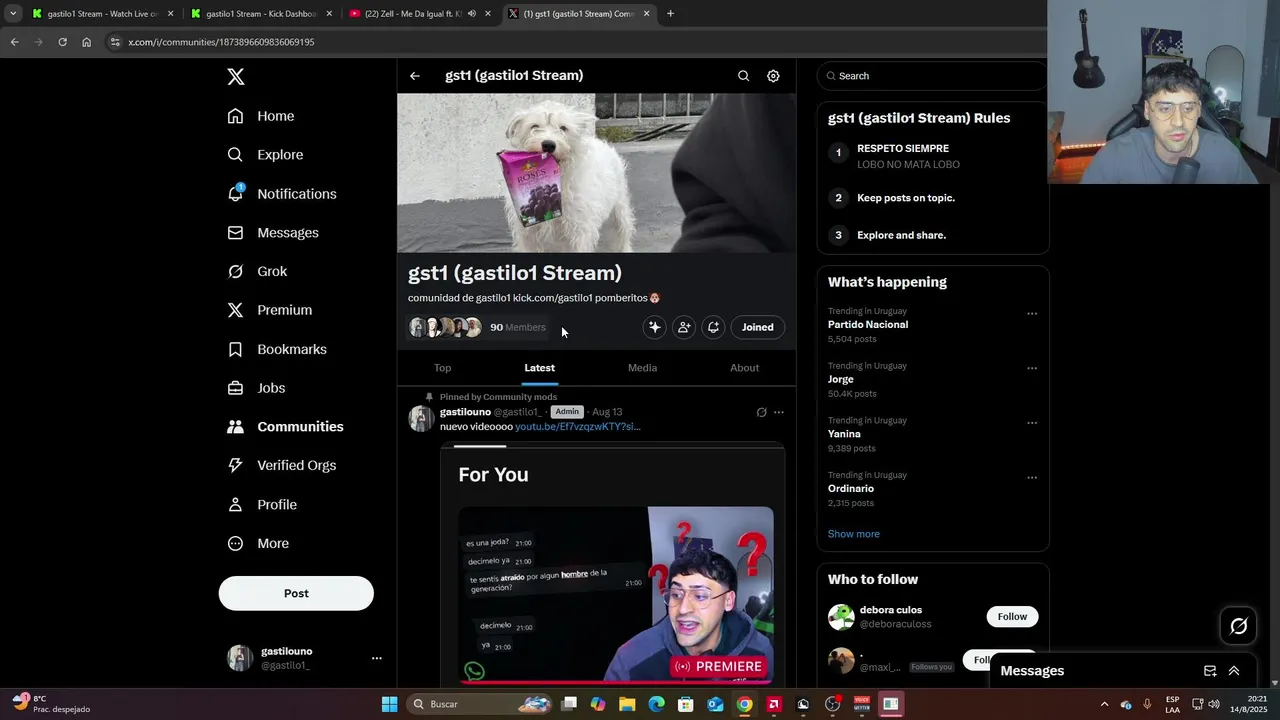Reload the page

tap(62, 42)
